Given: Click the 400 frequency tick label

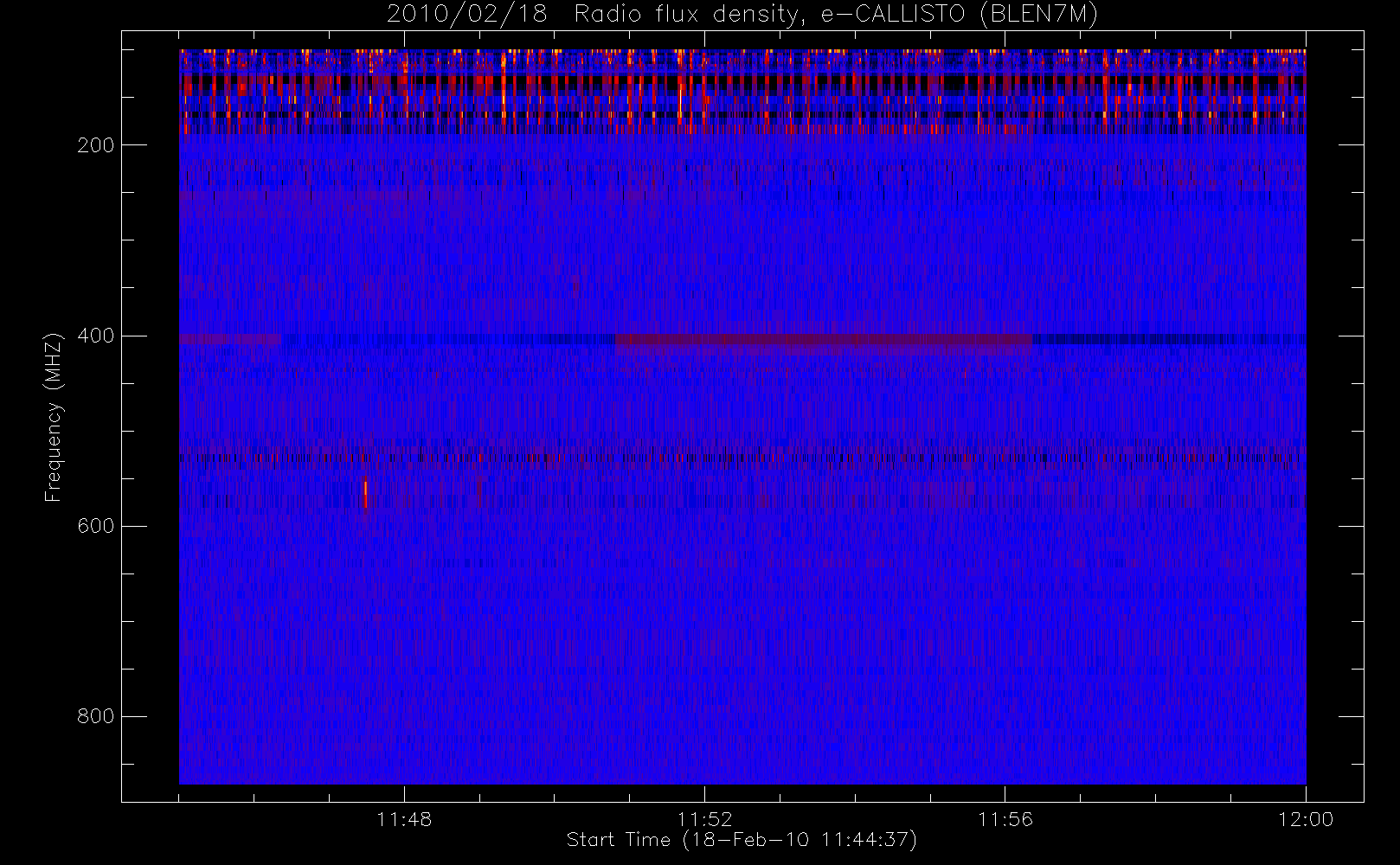Looking at the screenshot, I should point(95,336).
